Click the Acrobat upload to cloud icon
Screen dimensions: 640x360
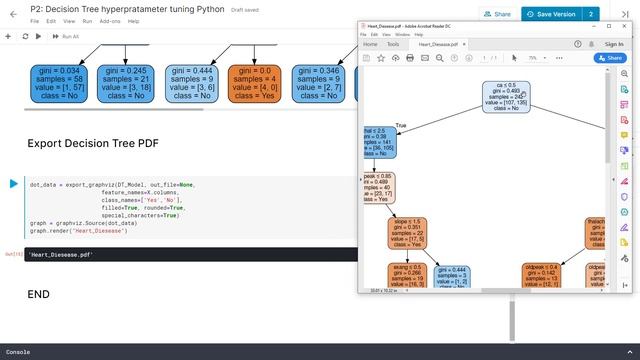point(396,58)
